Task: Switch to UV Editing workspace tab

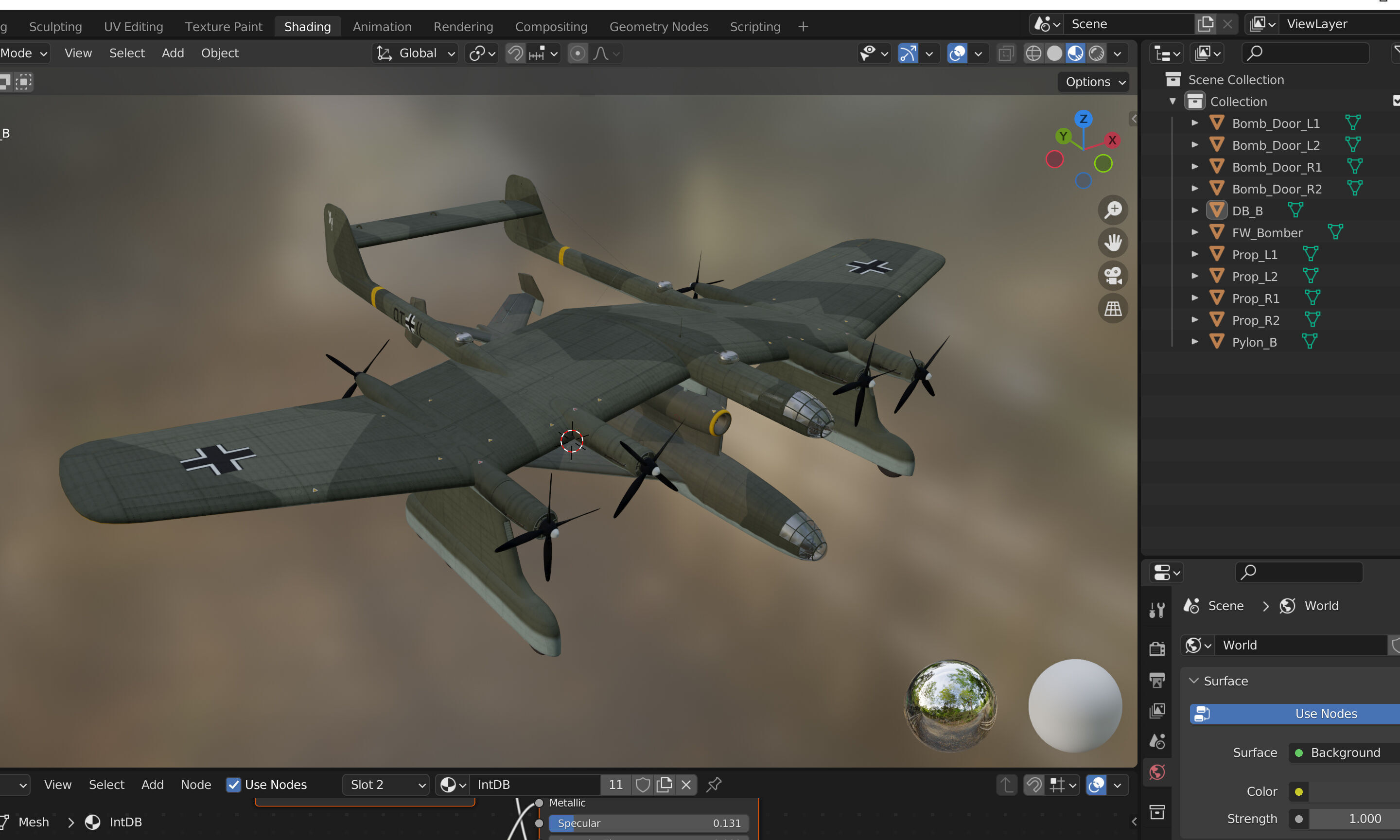Action: click(x=134, y=27)
